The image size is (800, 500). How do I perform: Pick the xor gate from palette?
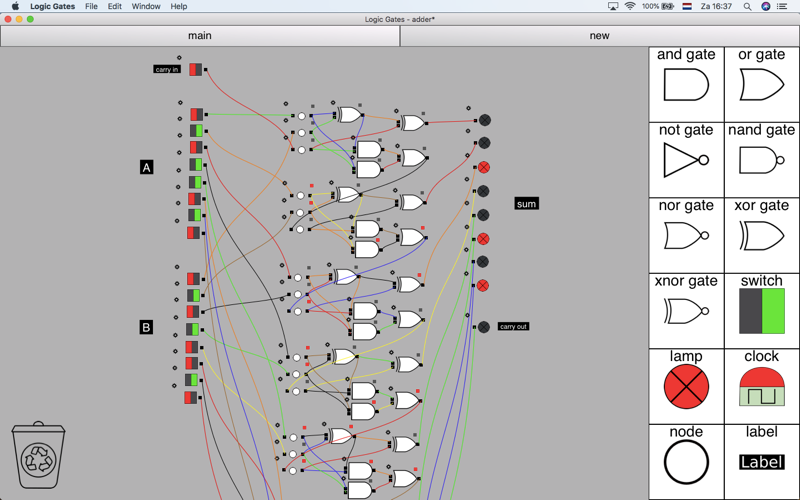pyautogui.click(x=761, y=236)
